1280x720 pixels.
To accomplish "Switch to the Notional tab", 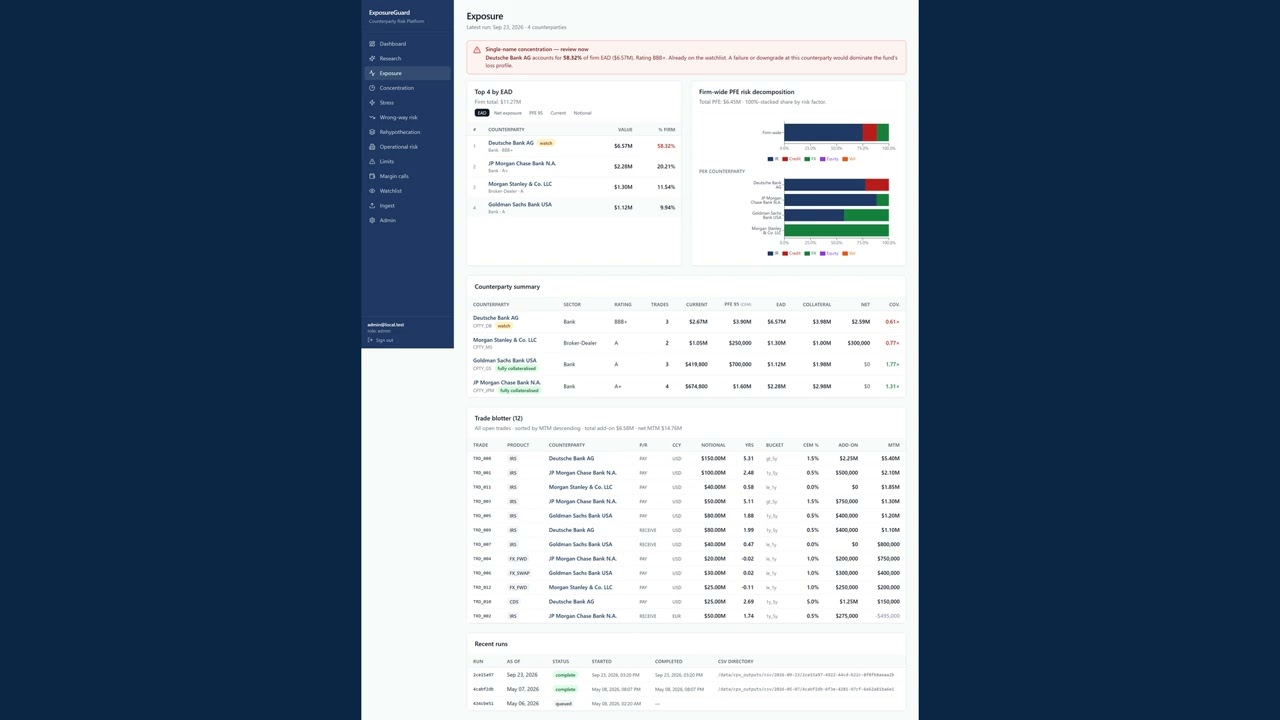I will click(582, 113).
